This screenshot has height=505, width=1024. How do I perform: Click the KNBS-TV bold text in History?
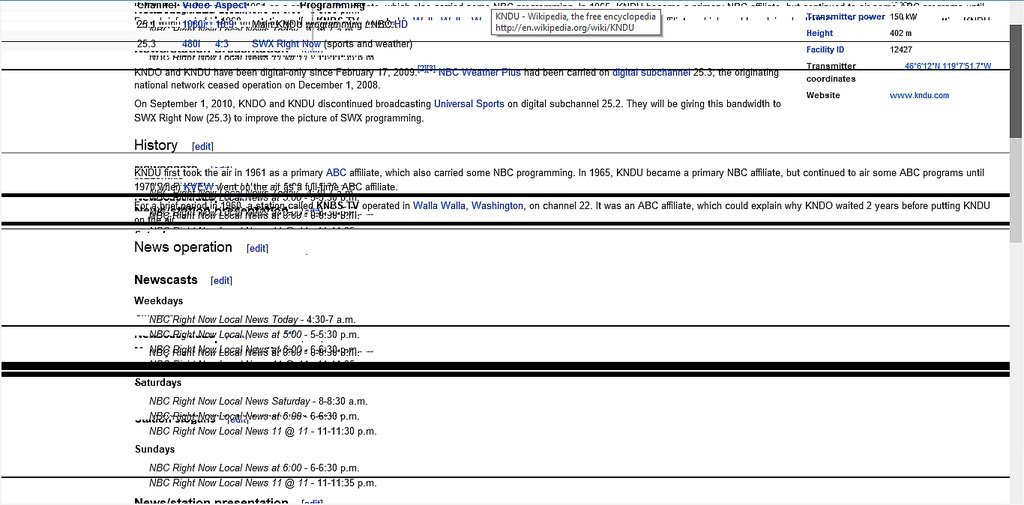click(338, 206)
